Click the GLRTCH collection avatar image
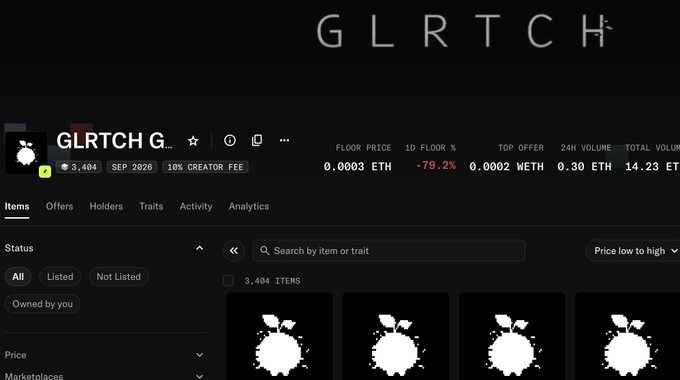Screen dimensions: 680x380 (26, 153)
